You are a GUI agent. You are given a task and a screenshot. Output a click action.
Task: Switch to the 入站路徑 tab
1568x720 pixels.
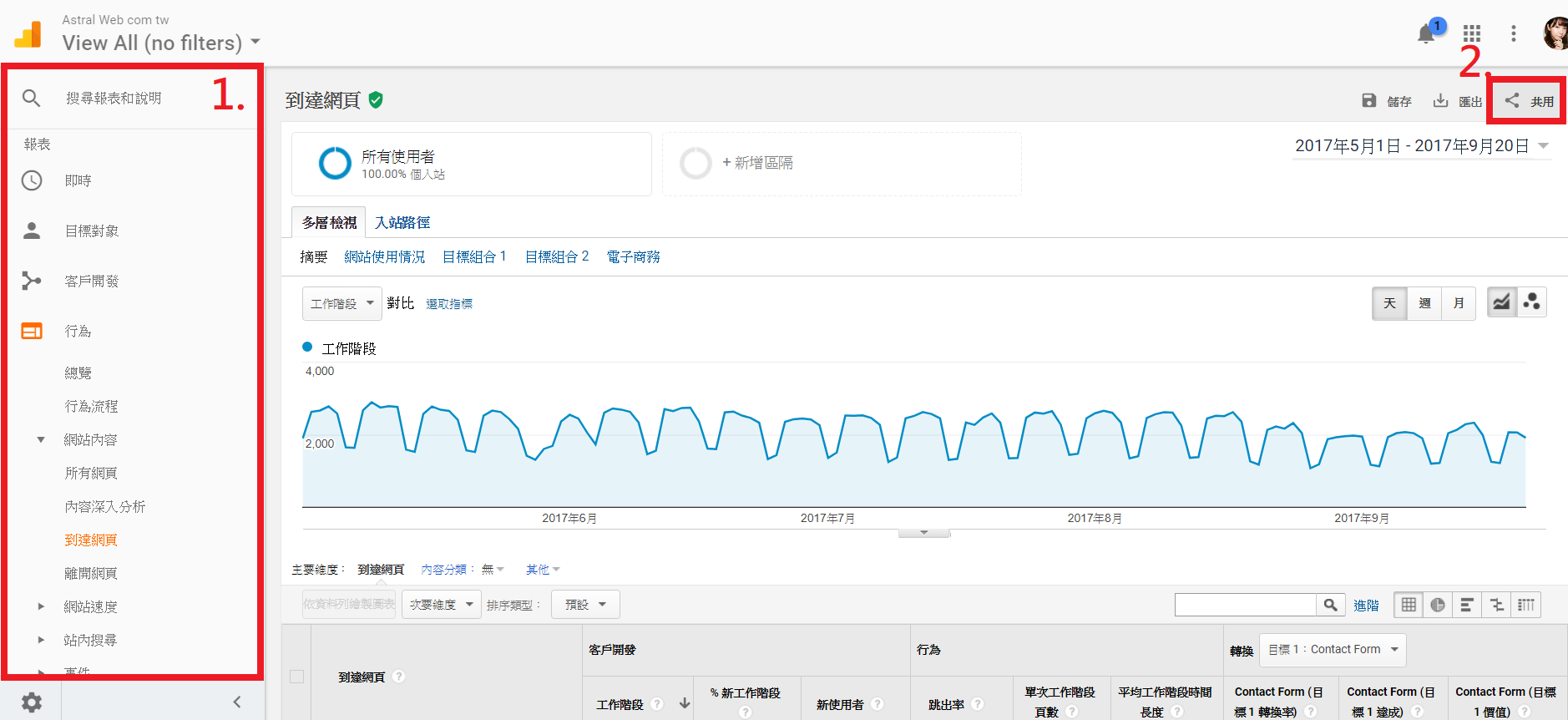[402, 222]
